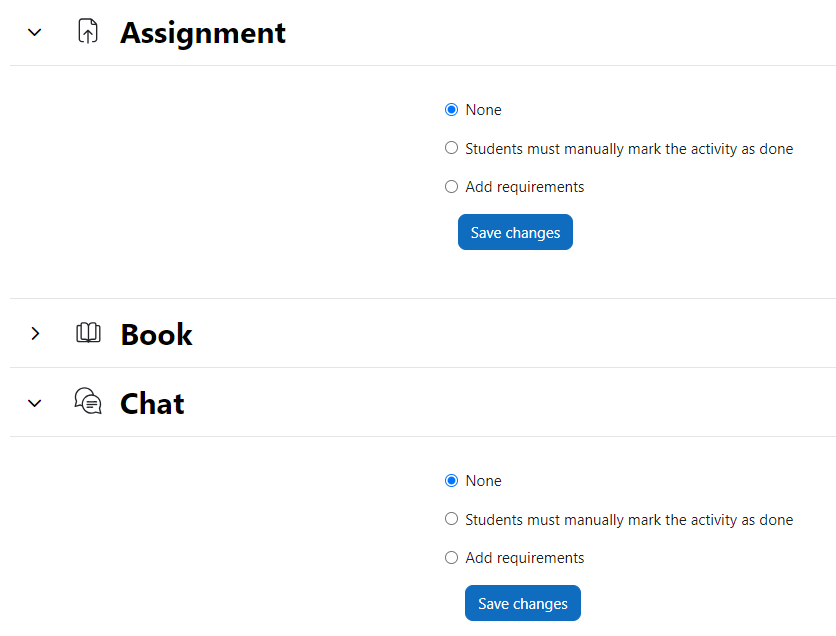Click the Assignment heading text

[x=203, y=33]
